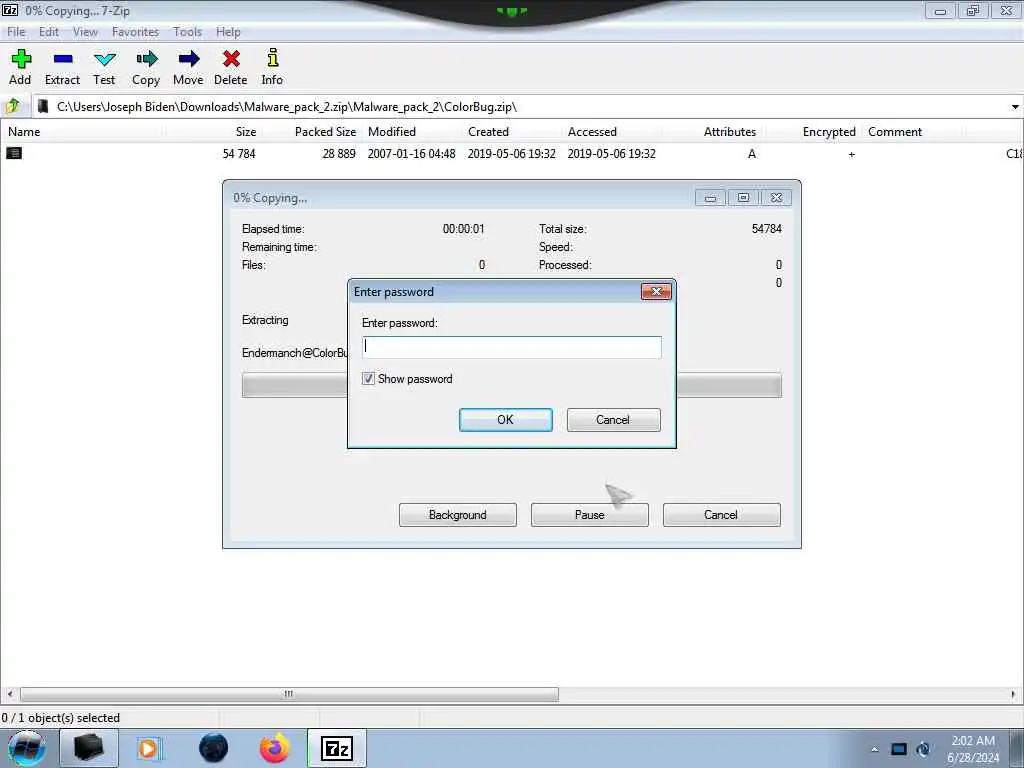Viewport: 1024px width, 768px height.
Task: Cancel the Copying operation button
Action: coord(721,515)
